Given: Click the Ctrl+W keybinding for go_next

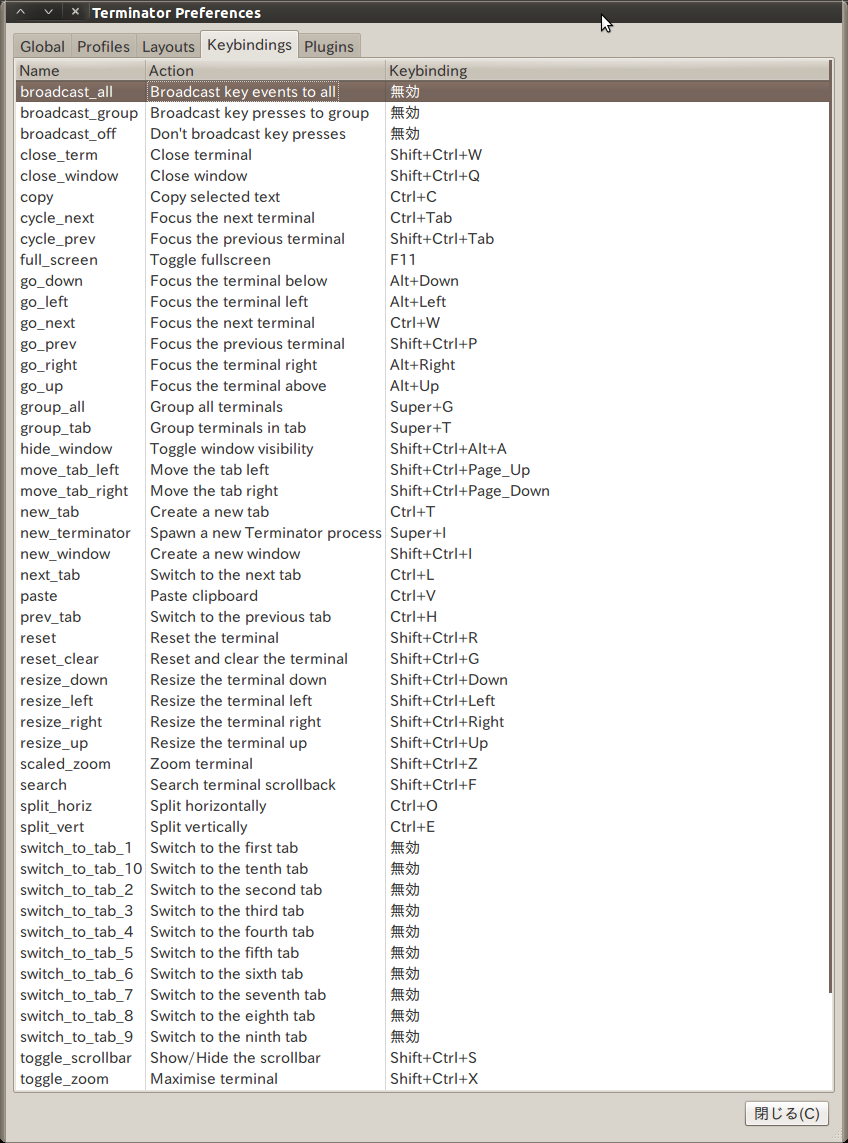Looking at the screenshot, I should coord(415,323).
